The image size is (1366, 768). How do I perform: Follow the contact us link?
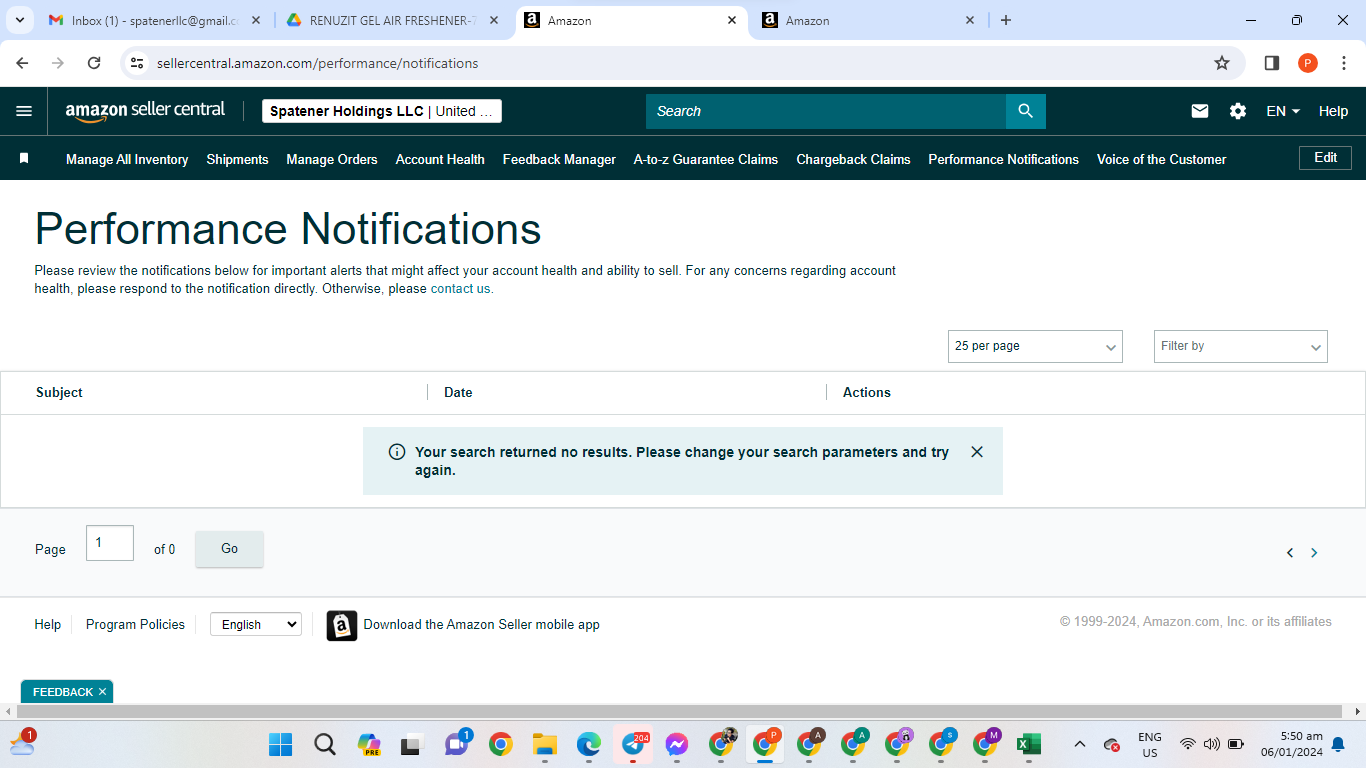point(461,289)
